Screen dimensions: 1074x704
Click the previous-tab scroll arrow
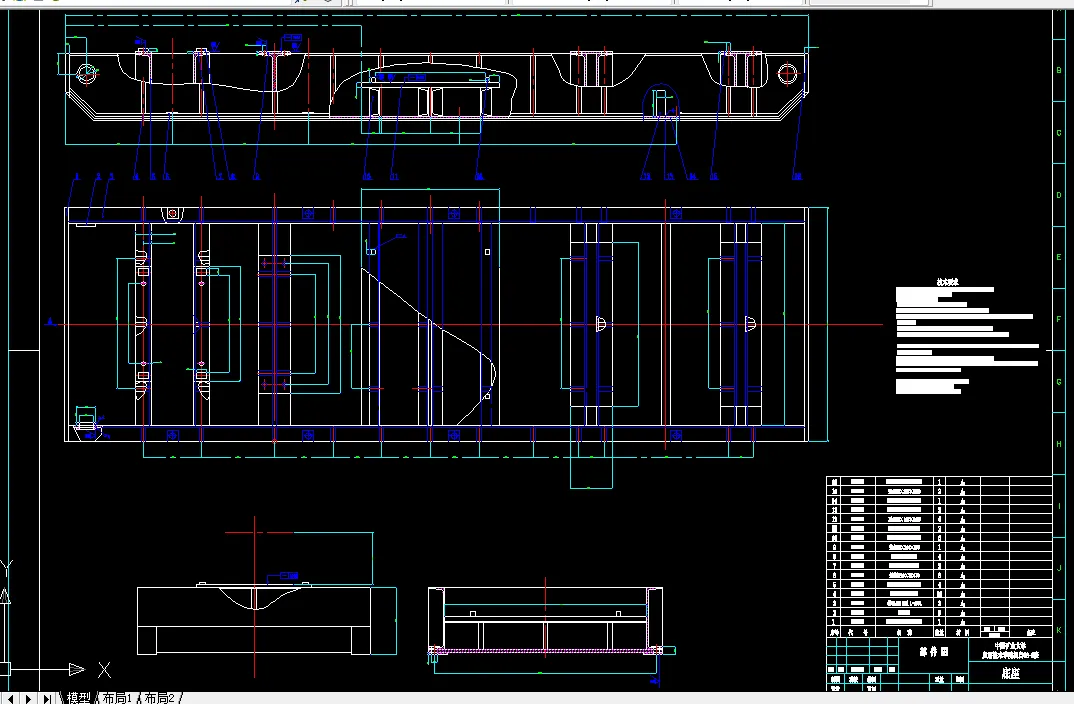[x=10, y=699]
